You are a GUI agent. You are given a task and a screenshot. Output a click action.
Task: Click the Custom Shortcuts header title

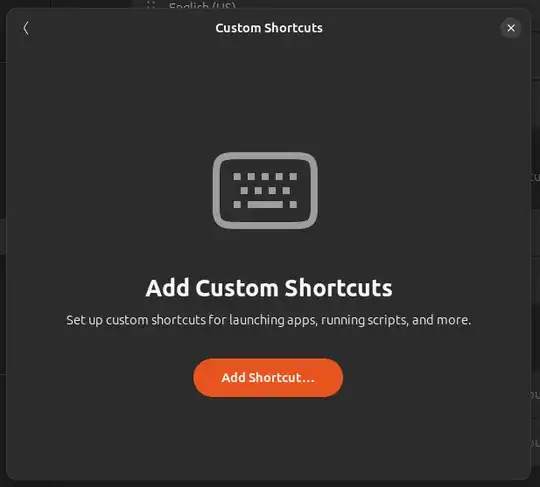(269, 28)
